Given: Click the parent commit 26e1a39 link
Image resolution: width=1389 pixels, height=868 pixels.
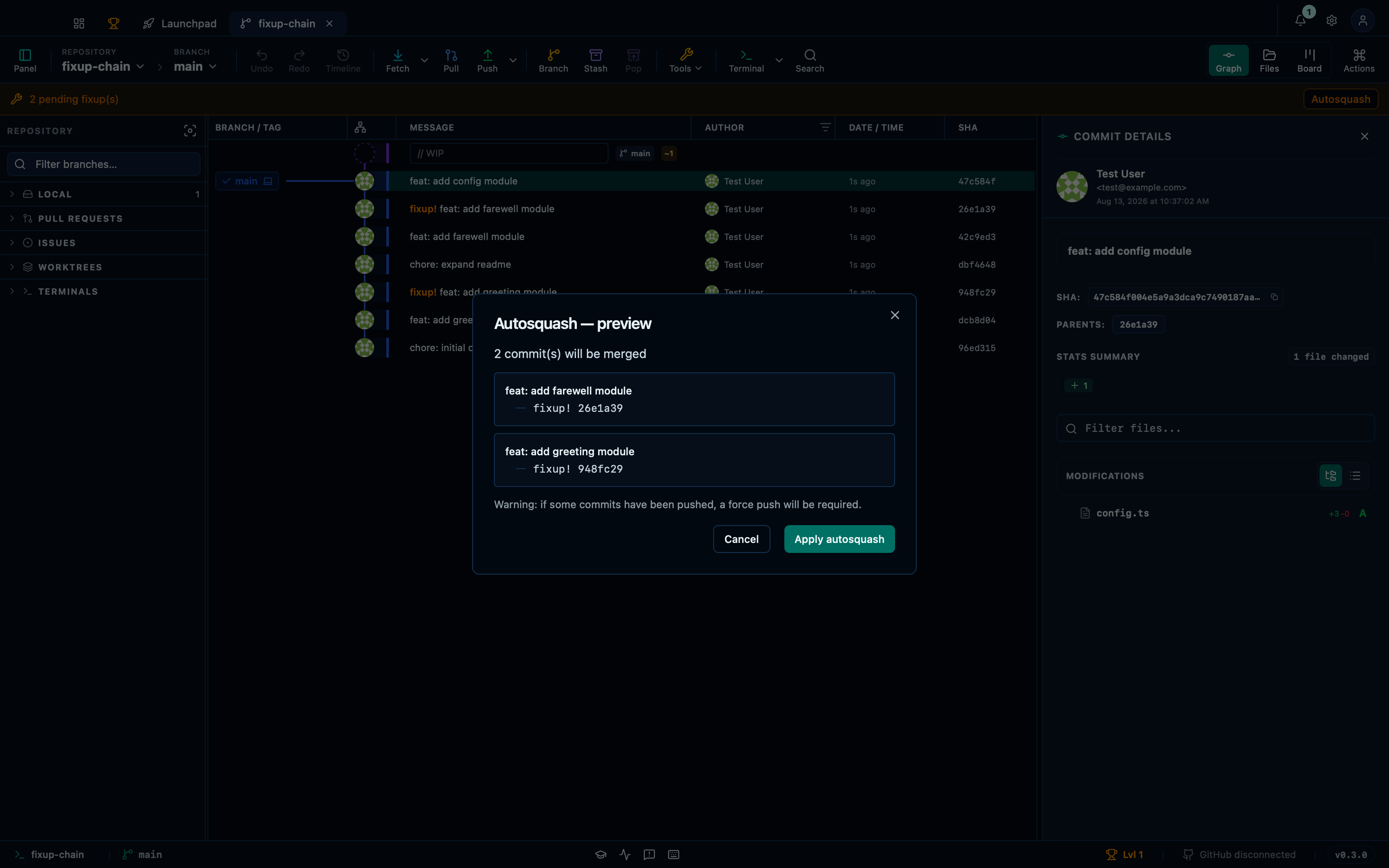Looking at the screenshot, I should (x=1138, y=324).
